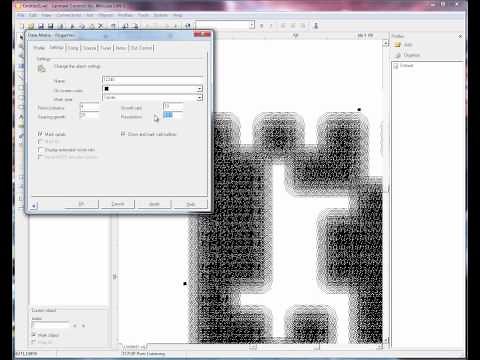Open the Help menu in the menu bar
The width and height of the screenshot is (480, 360).
(178, 15)
